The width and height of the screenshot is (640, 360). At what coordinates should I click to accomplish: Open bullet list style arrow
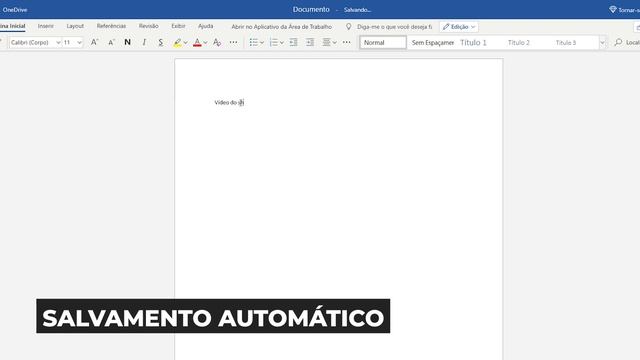262,42
